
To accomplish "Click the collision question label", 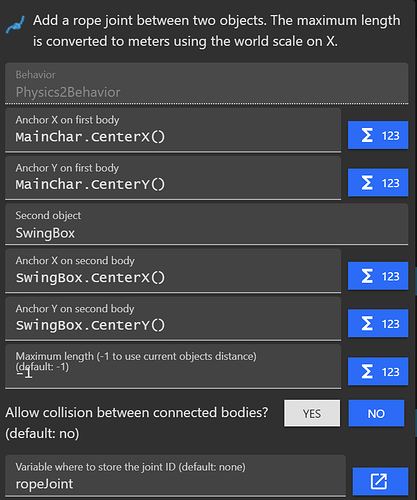I will pyautogui.click(x=137, y=423).
